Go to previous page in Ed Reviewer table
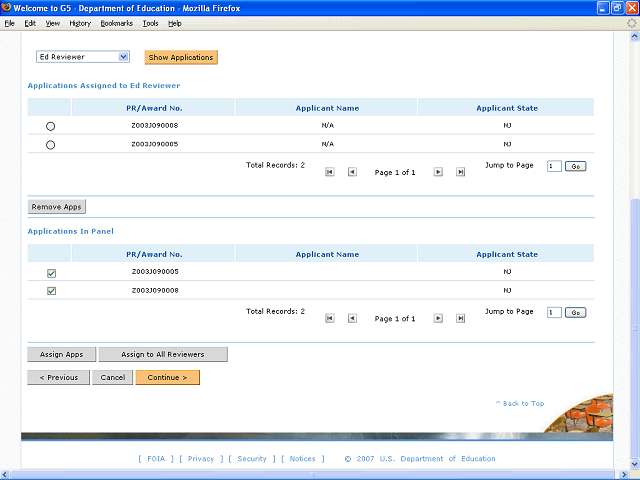The width and height of the screenshot is (640, 480). pyautogui.click(x=352, y=172)
